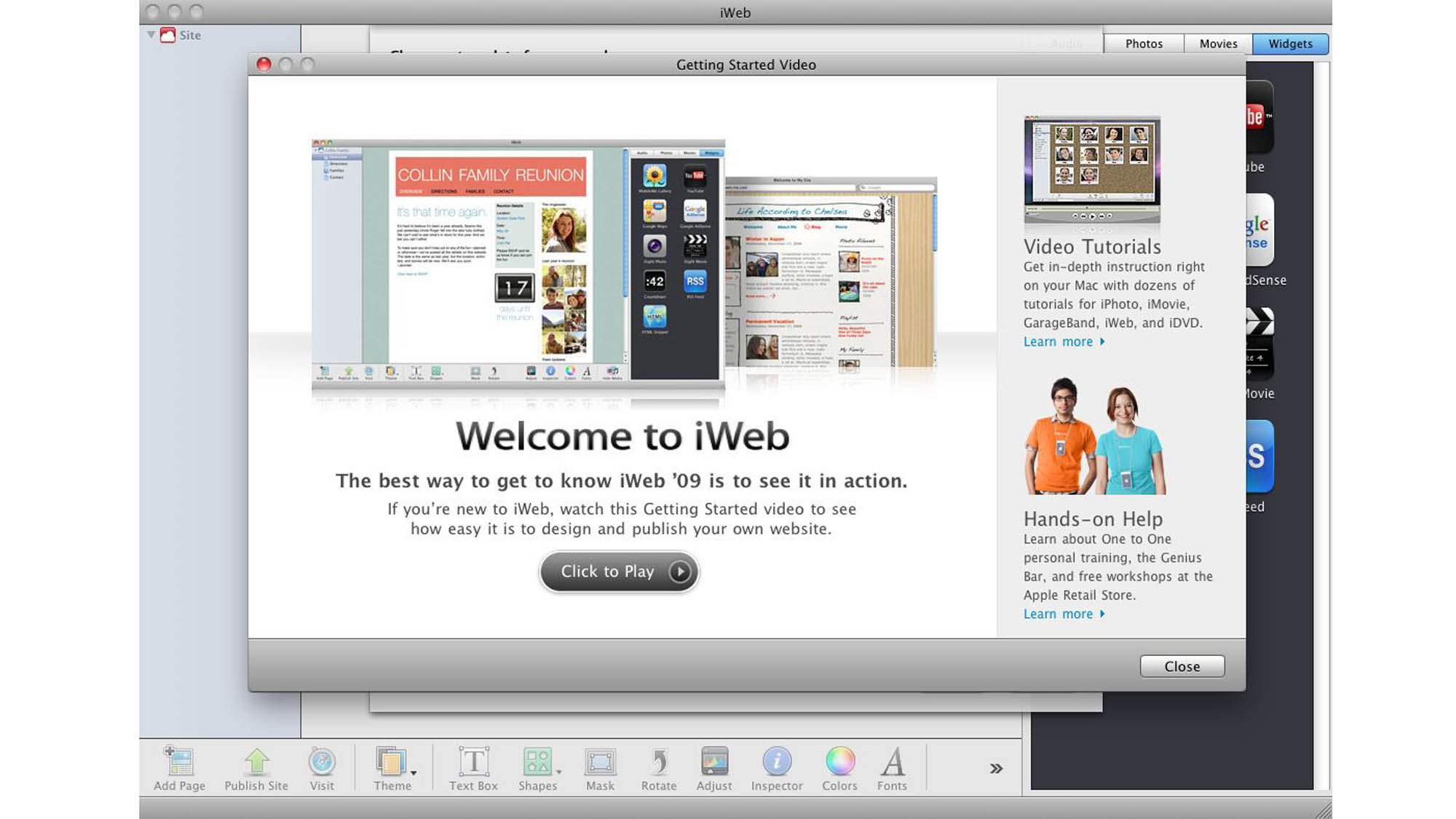Click the Video Tutorials thumbnail image

click(1092, 170)
